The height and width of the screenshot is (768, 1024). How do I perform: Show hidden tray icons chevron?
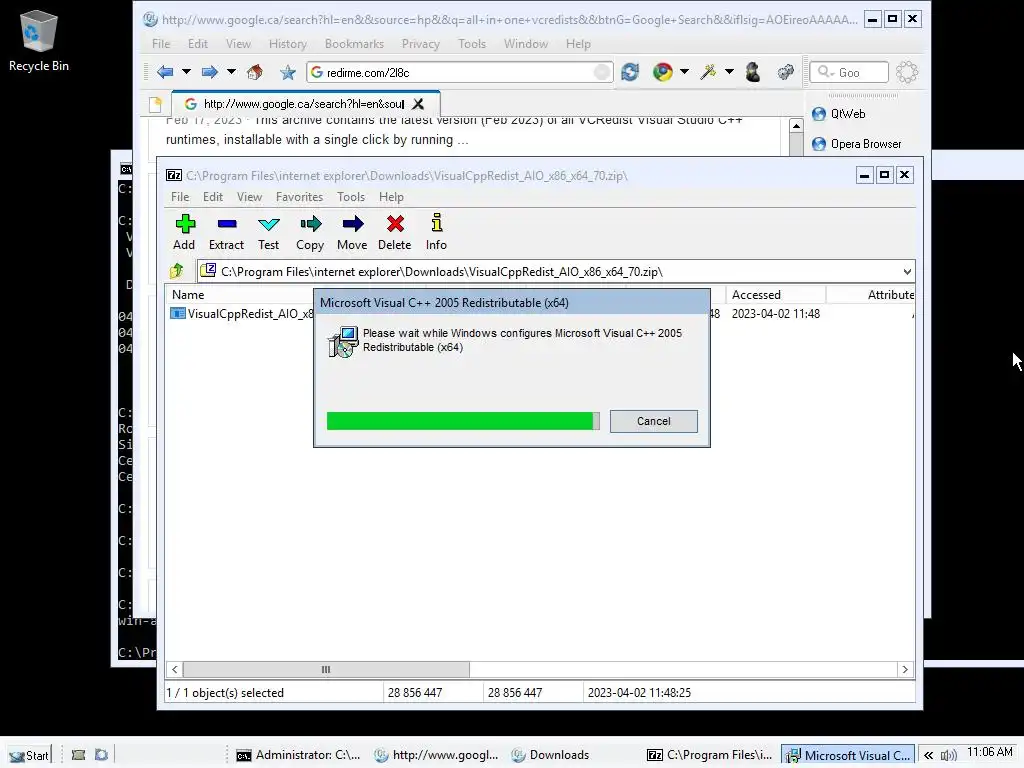pos(928,756)
